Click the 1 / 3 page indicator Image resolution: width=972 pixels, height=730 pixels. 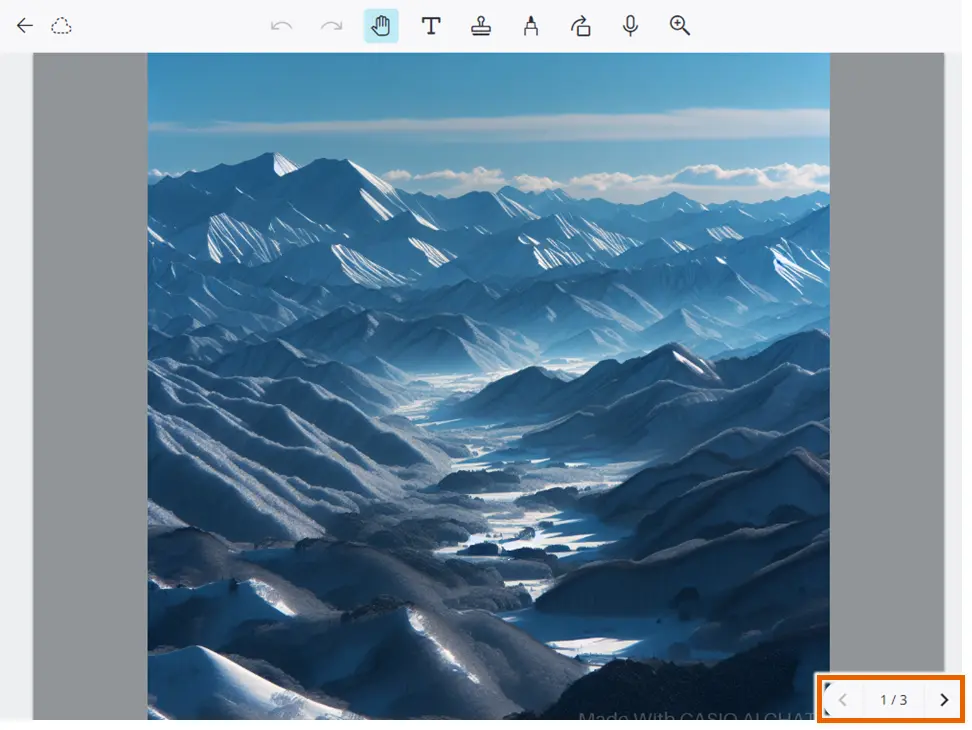(x=893, y=700)
